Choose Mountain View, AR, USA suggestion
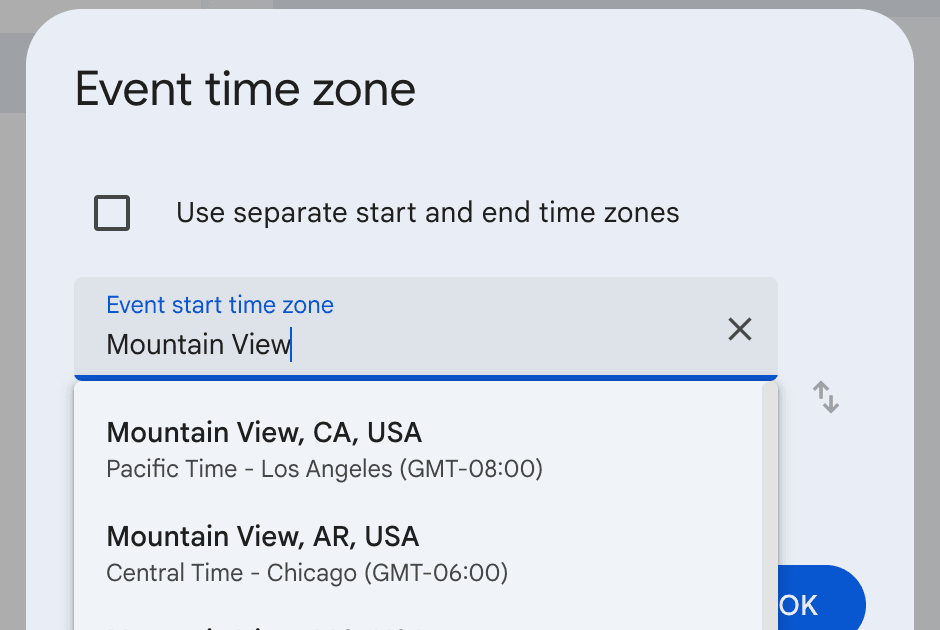Image resolution: width=940 pixels, height=630 pixels. click(262, 537)
